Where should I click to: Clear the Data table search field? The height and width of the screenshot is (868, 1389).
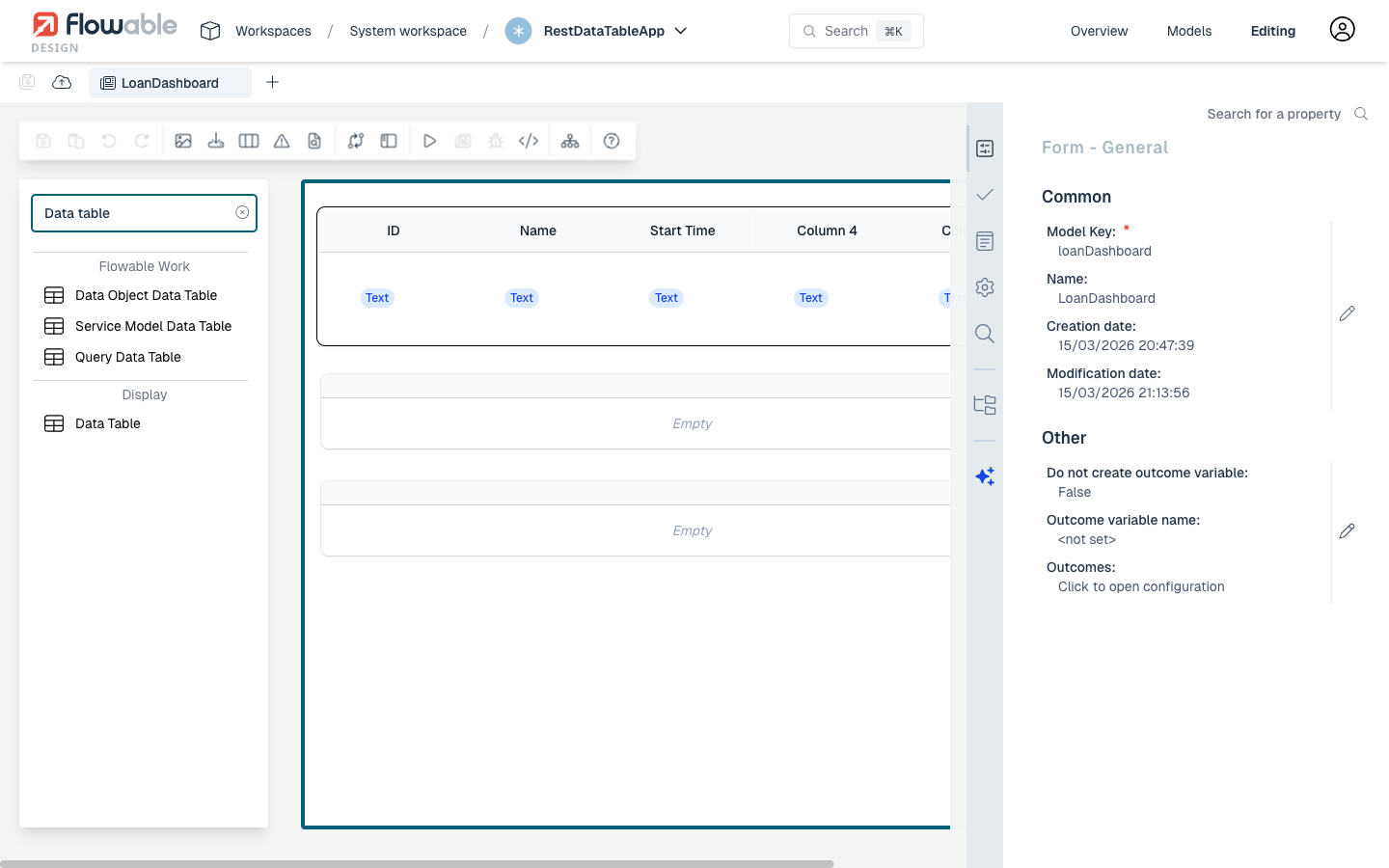click(x=241, y=212)
